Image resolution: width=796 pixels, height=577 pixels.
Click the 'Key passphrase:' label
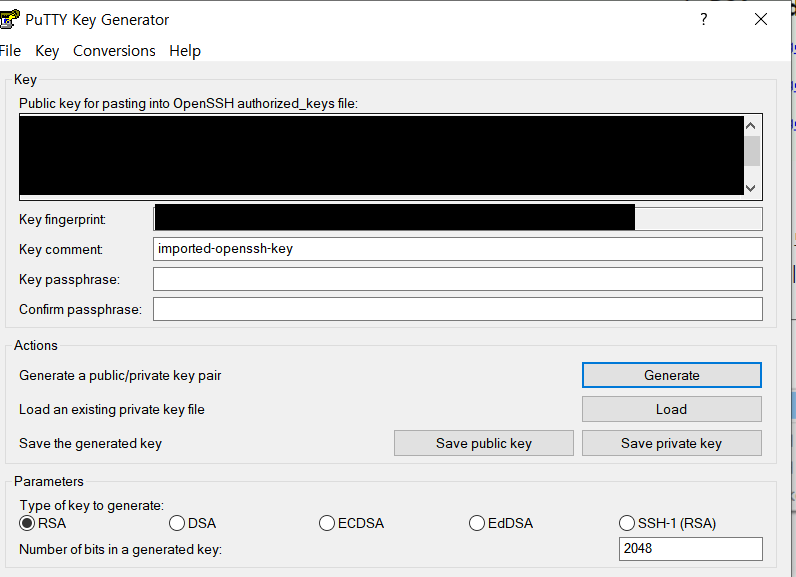[x=69, y=280]
